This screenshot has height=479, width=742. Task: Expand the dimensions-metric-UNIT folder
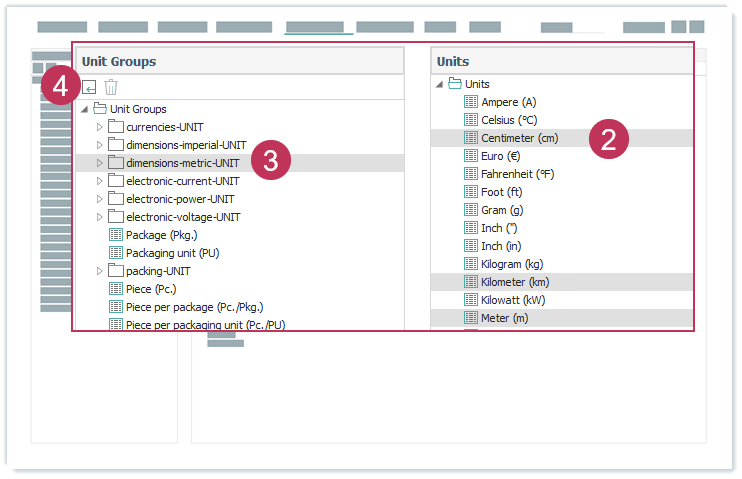(x=99, y=163)
